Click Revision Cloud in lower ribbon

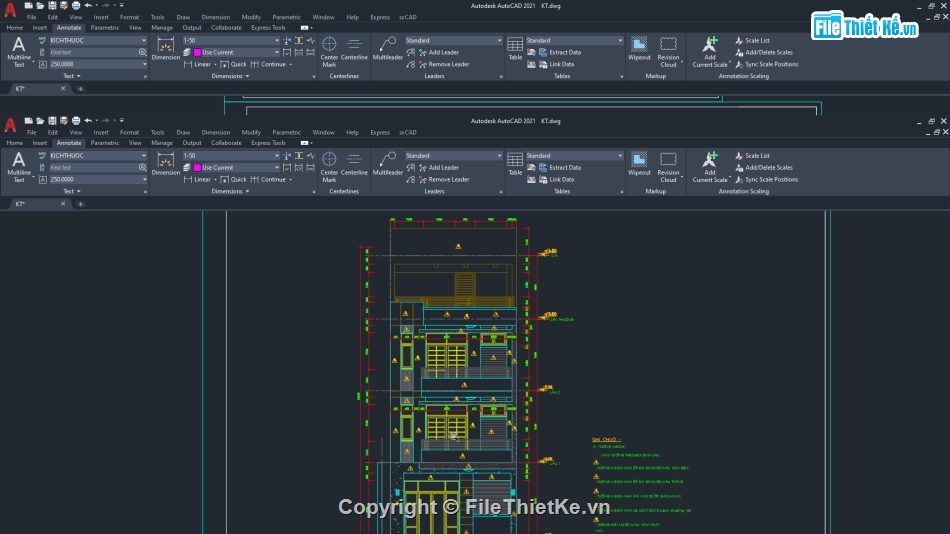pyautogui.click(x=668, y=167)
